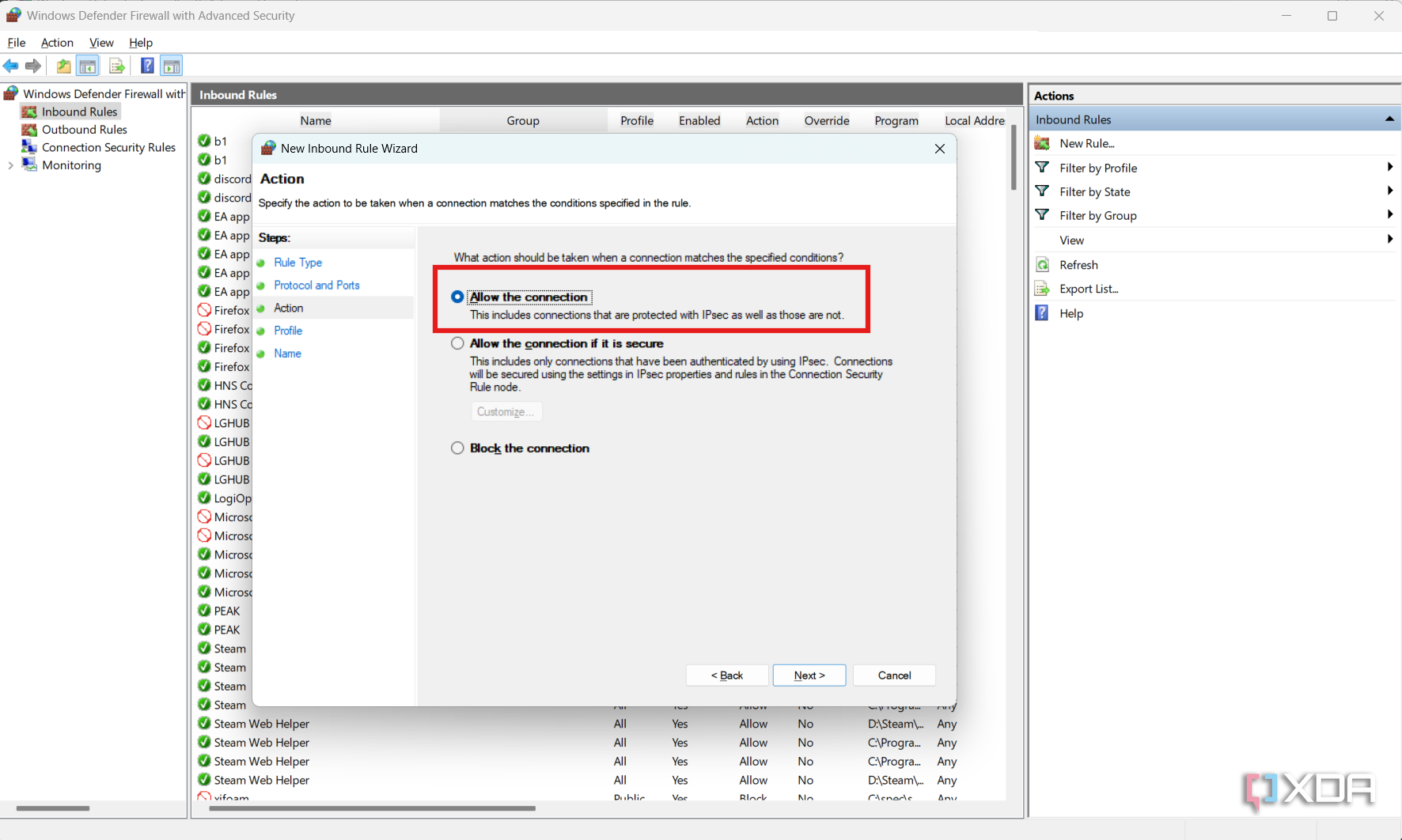Cancel the New Inbound Rule Wizard
The width and height of the screenshot is (1402, 840).
[x=894, y=675]
